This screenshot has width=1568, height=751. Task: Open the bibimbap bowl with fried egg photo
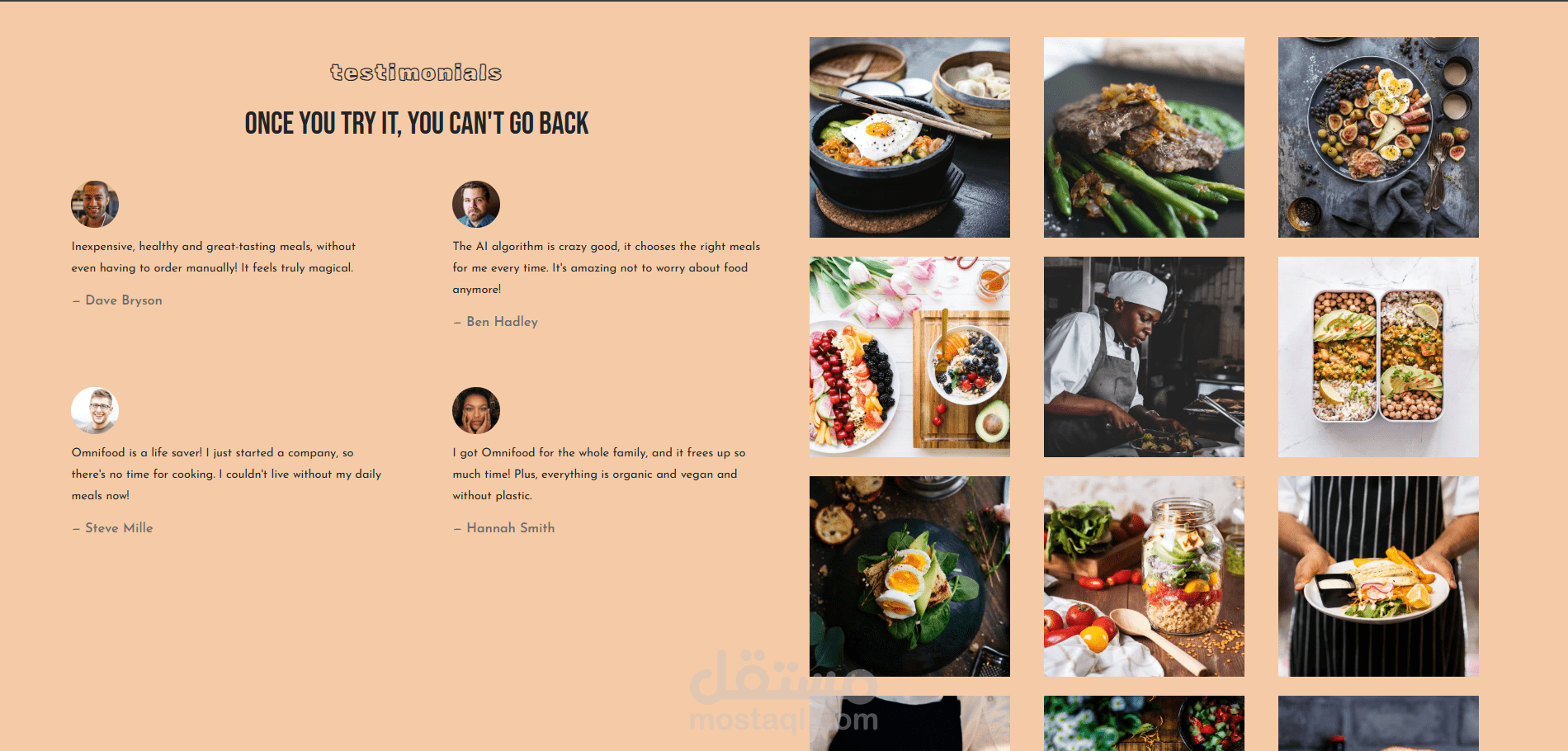pos(909,137)
